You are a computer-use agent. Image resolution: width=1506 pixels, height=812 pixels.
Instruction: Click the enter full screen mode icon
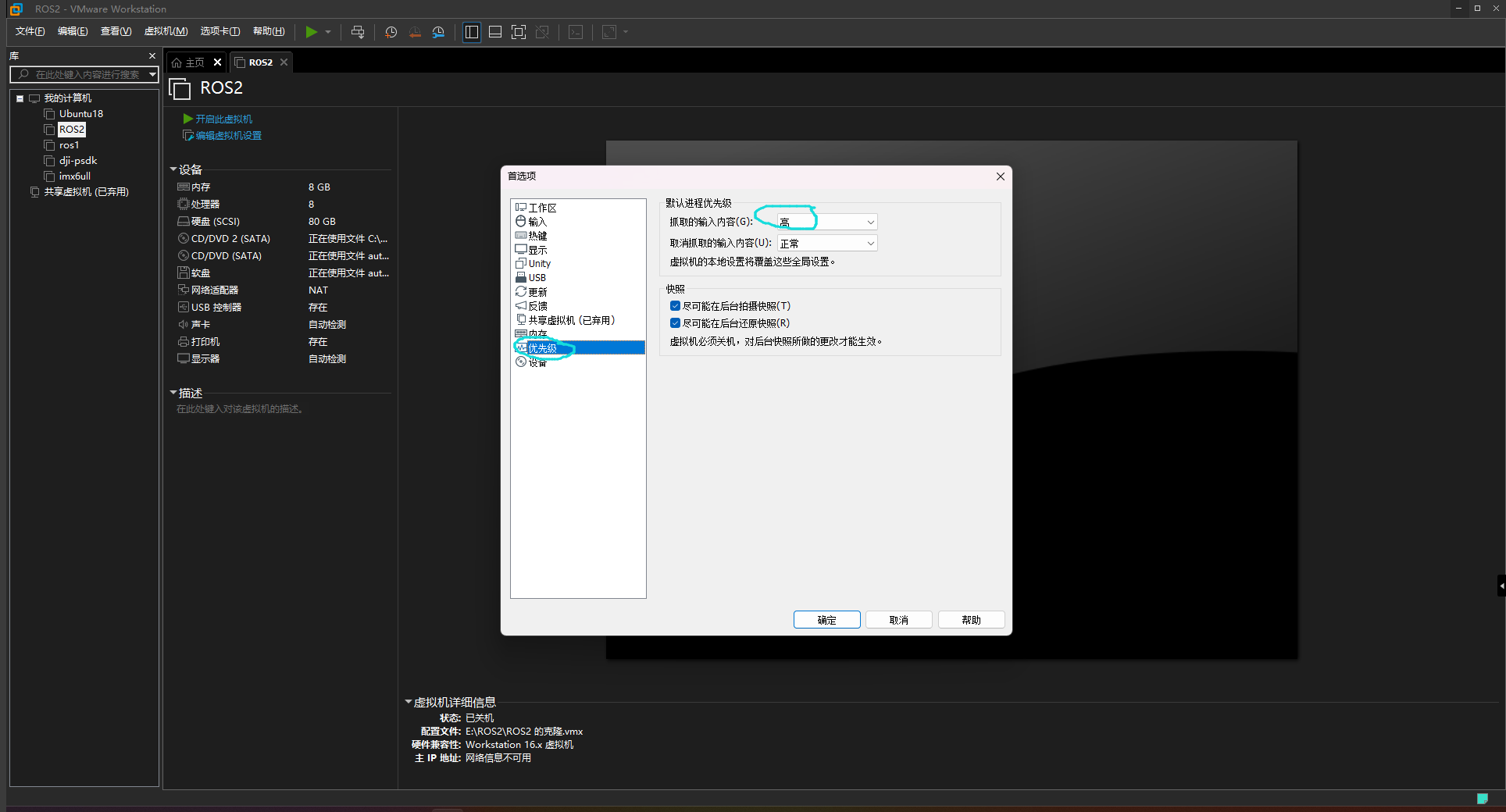[x=519, y=32]
